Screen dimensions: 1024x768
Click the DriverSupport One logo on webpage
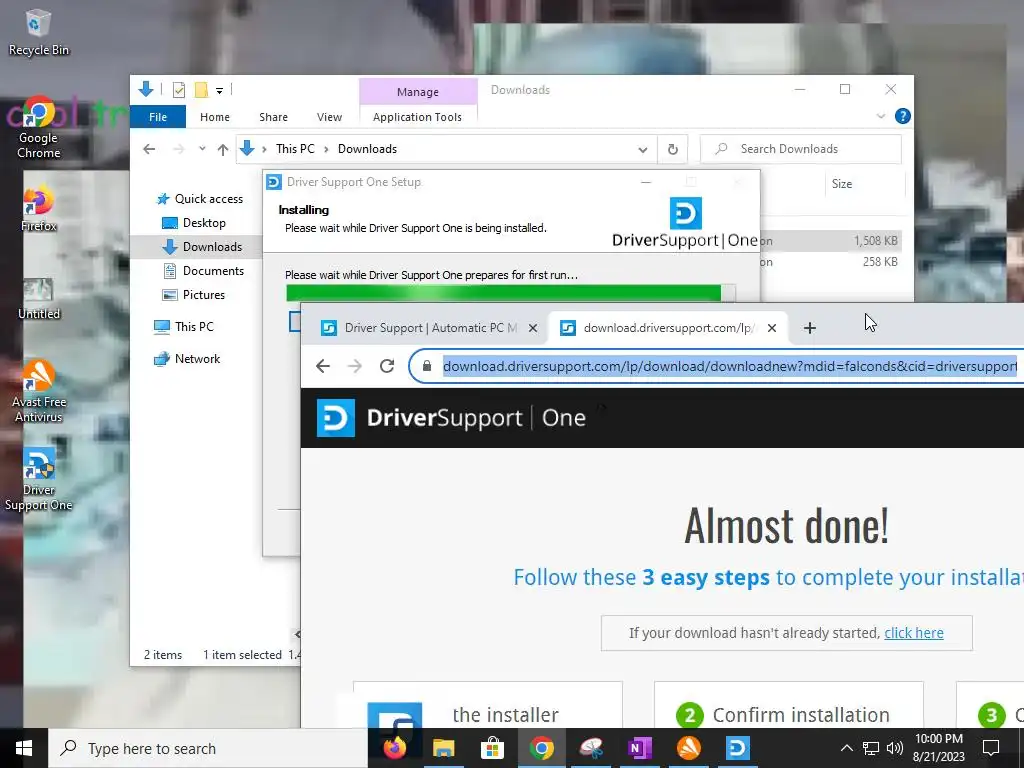(x=451, y=418)
